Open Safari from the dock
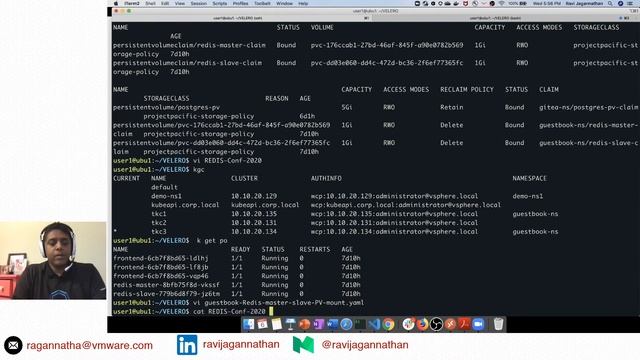 [x=346, y=324]
